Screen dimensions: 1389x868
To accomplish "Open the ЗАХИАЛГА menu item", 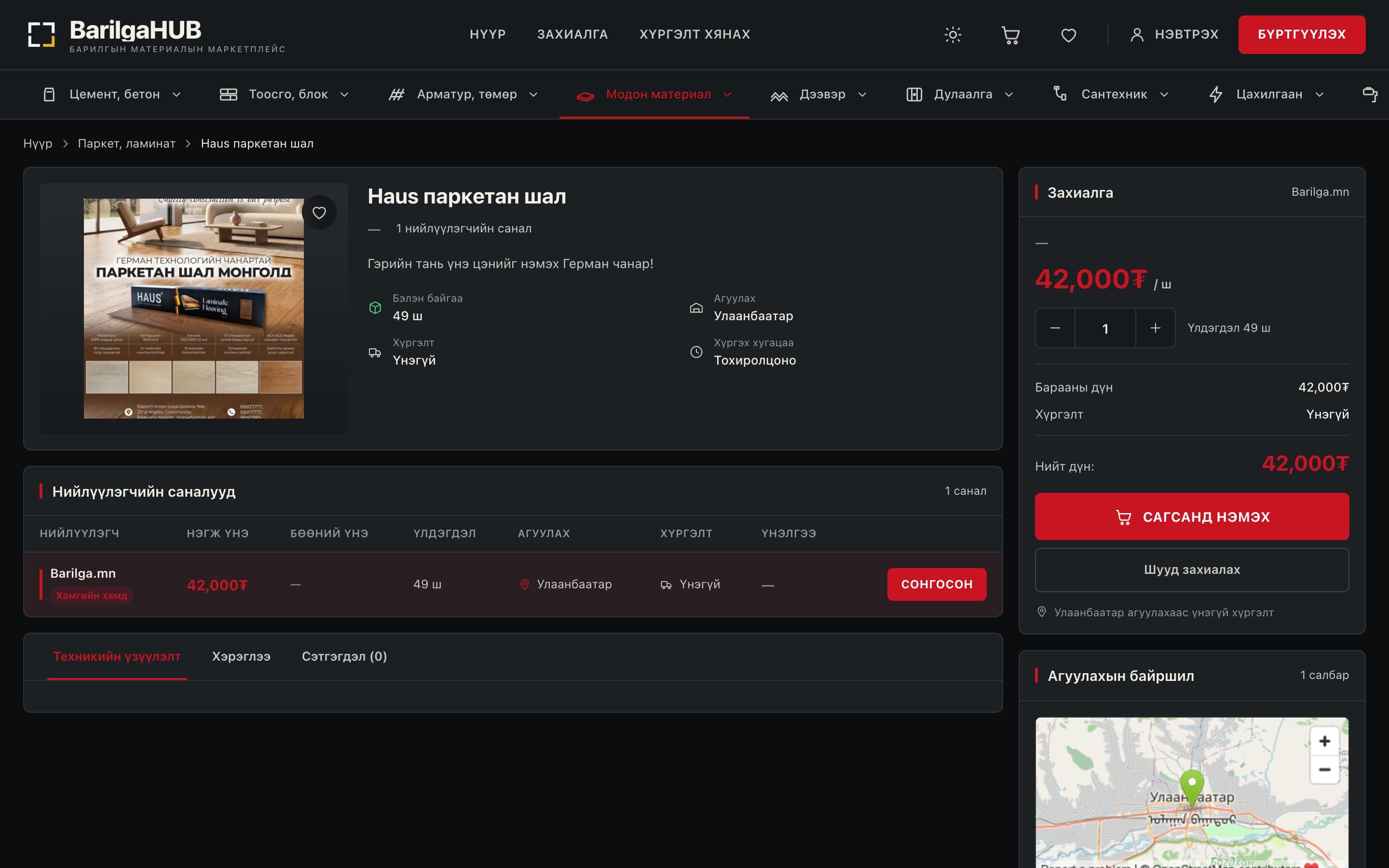I will [x=572, y=34].
